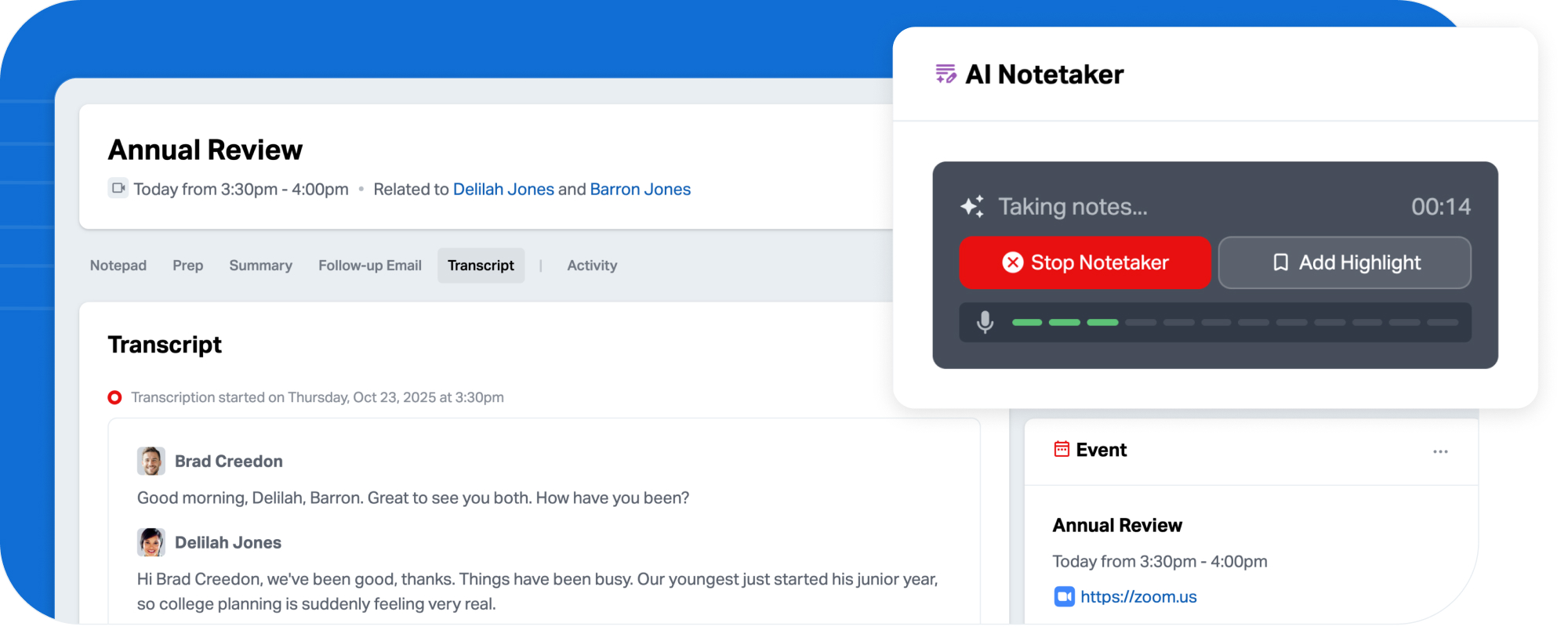The height and width of the screenshot is (630, 1568).
Task: Click Brad Creedon's avatar photo
Action: pos(151,462)
